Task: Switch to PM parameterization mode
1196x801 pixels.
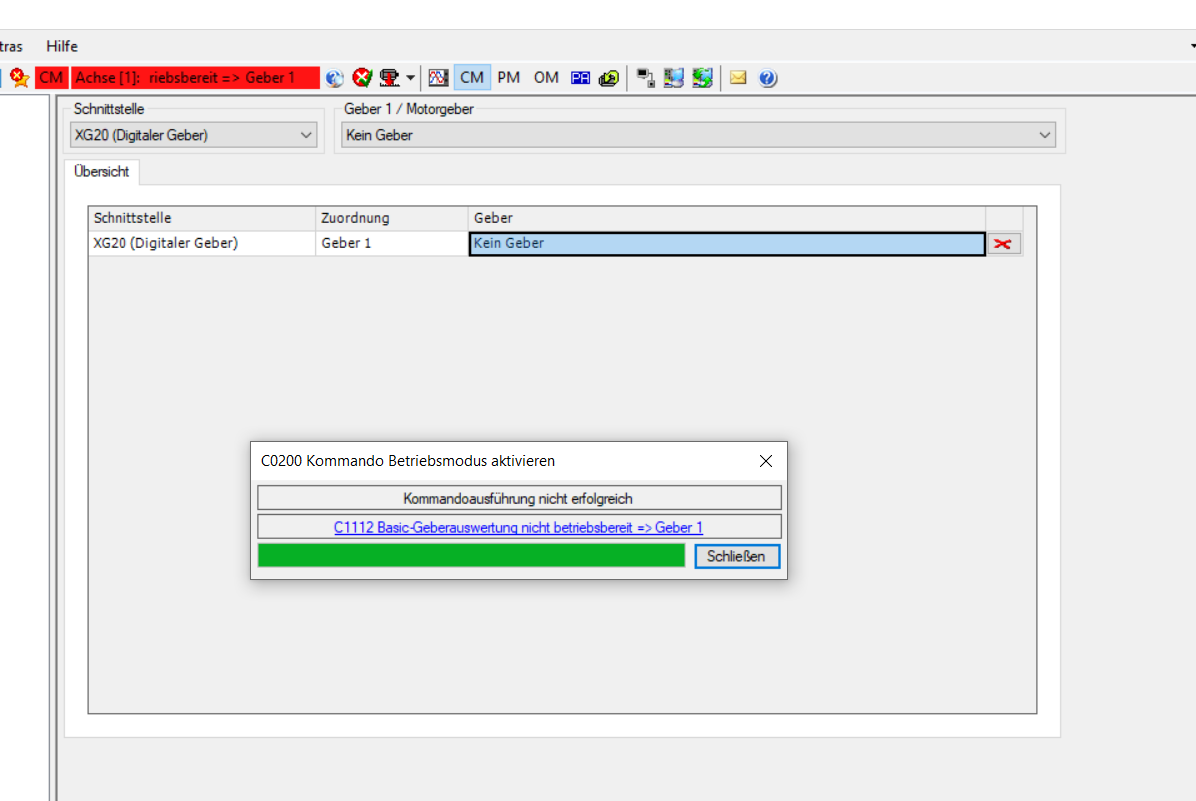Action: (x=508, y=78)
